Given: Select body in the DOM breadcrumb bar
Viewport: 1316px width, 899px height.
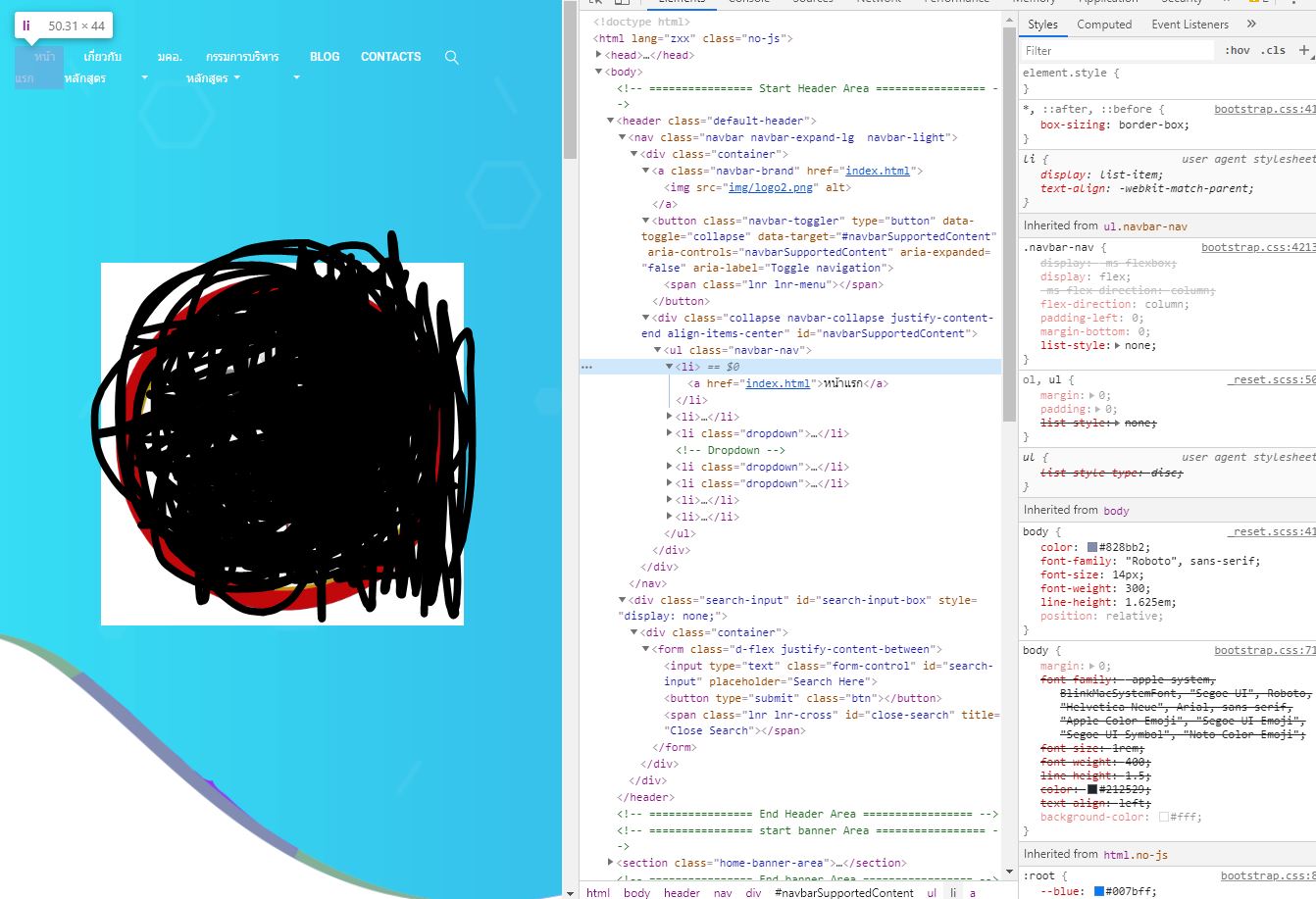Looking at the screenshot, I should click(636, 892).
